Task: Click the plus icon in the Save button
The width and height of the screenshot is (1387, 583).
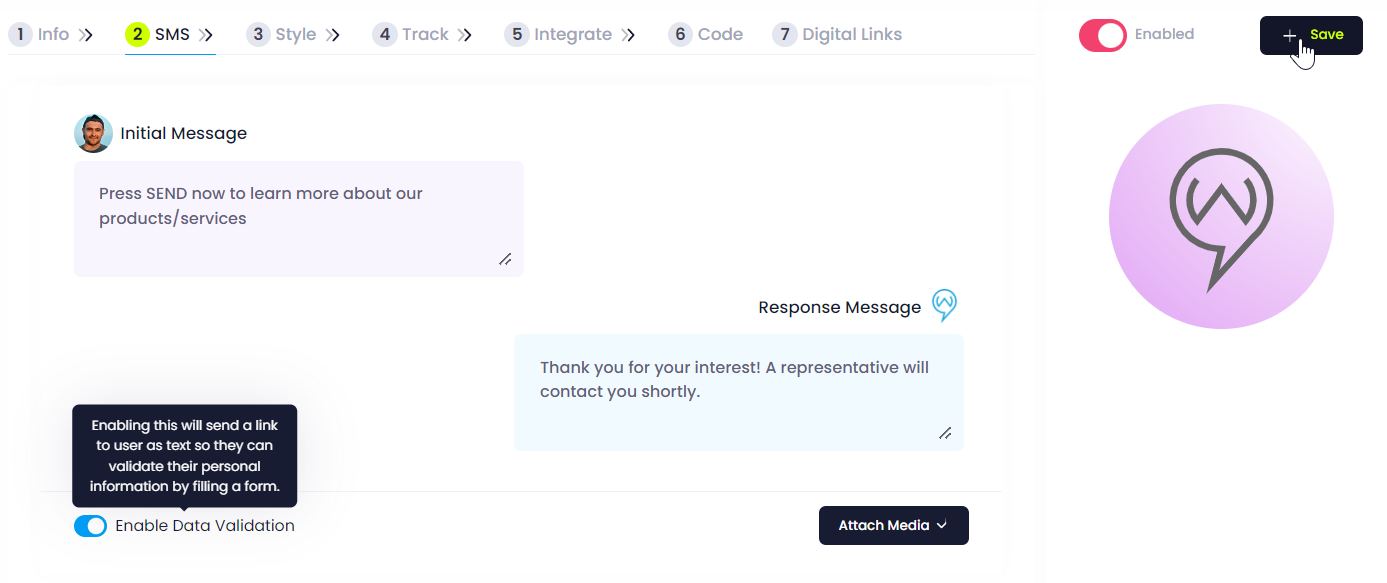Action: (1290, 35)
